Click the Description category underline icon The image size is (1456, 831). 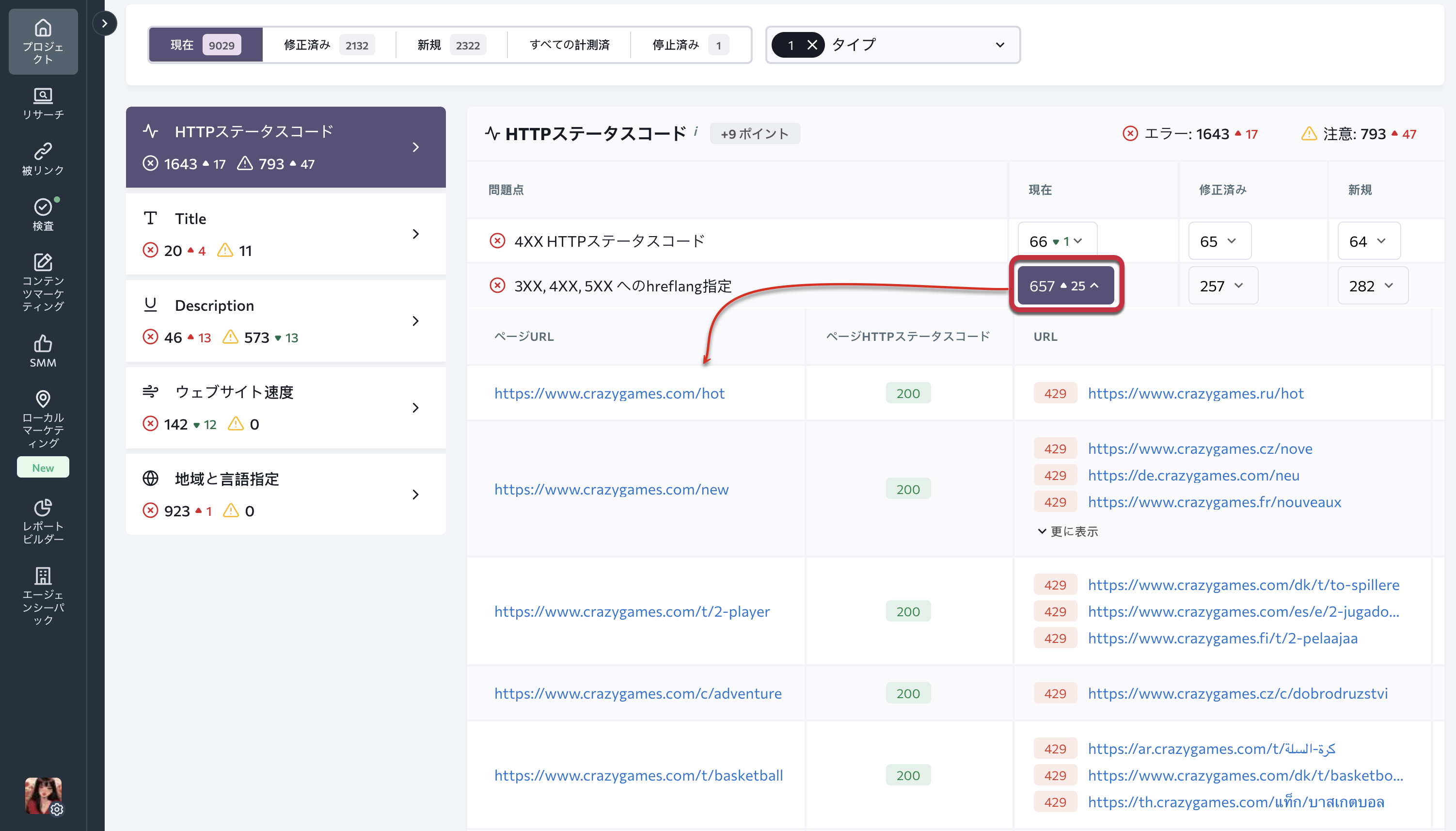click(x=150, y=305)
